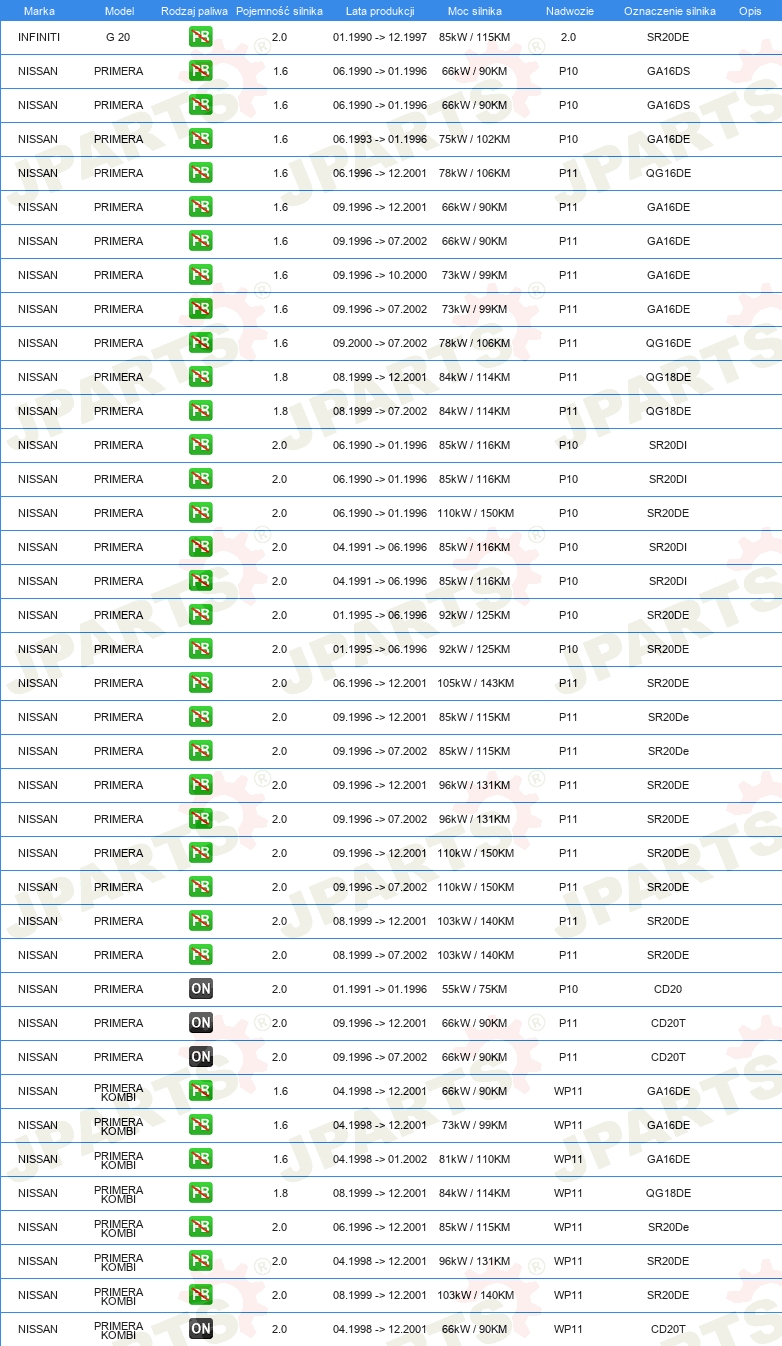782x1346 pixels.
Task: Click the fuel icon for Primera 75kW / 102KM
Action: [200, 139]
